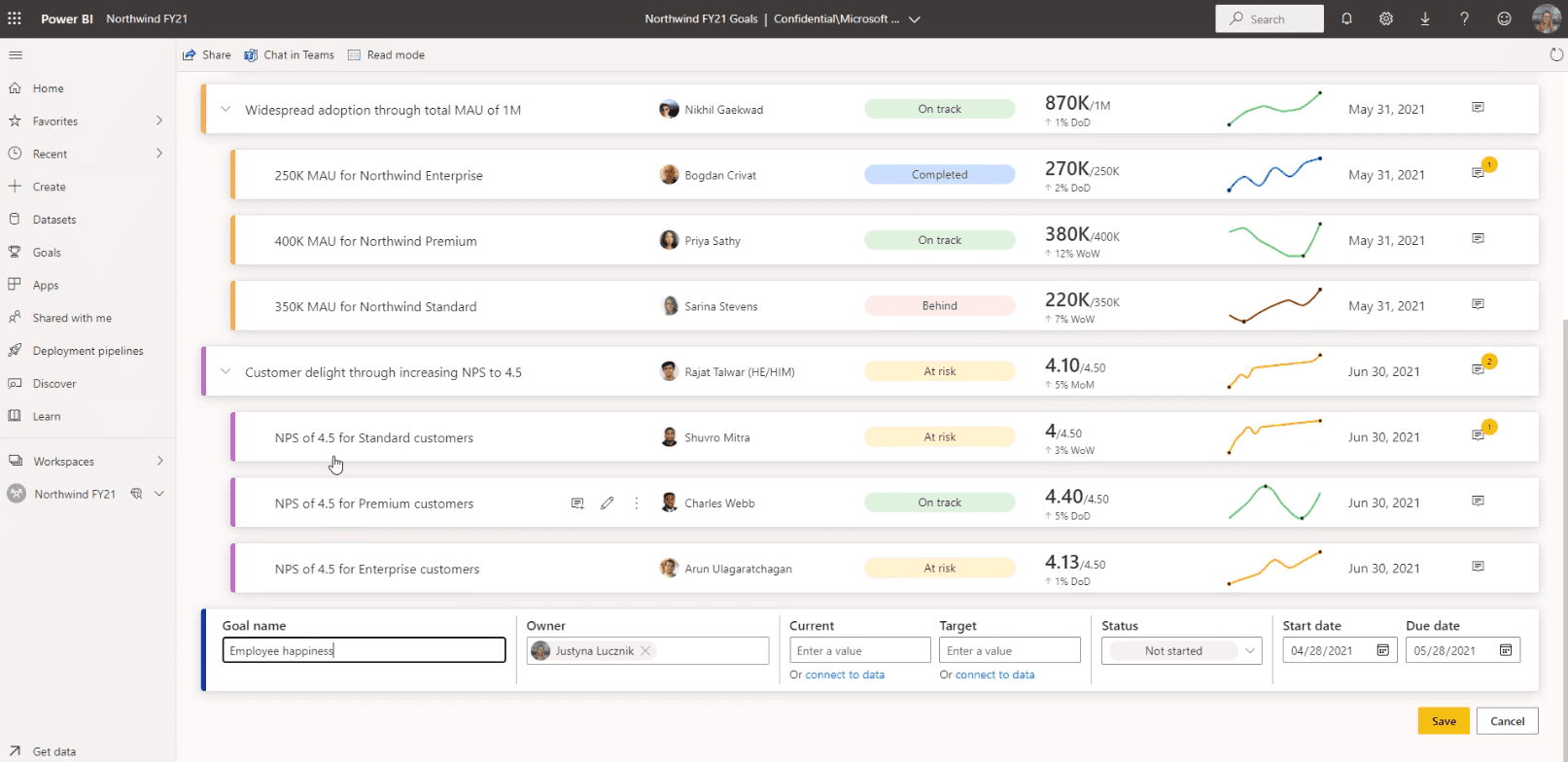This screenshot has height=762, width=1568.
Task: Click the 870K current value
Action: (x=1066, y=103)
